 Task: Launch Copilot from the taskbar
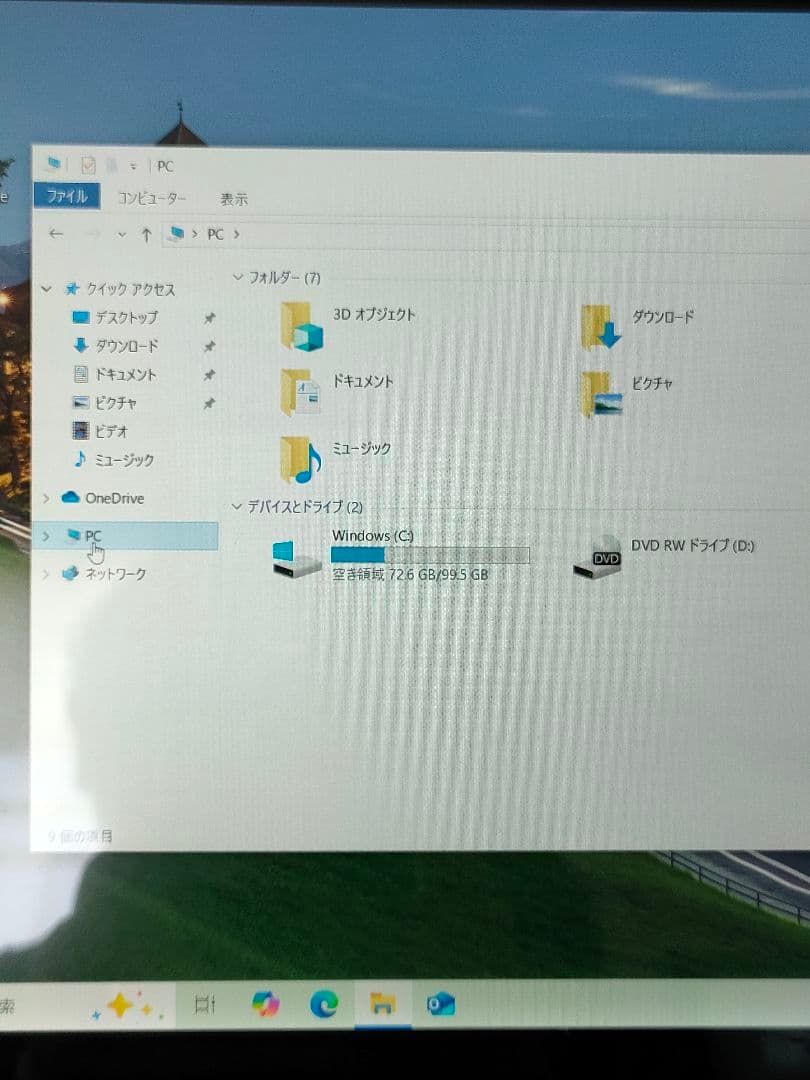click(265, 1004)
